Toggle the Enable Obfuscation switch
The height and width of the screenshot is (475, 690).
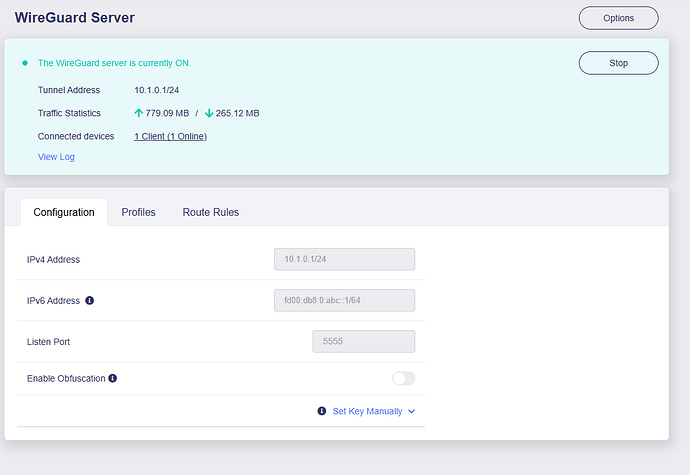[404, 378]
